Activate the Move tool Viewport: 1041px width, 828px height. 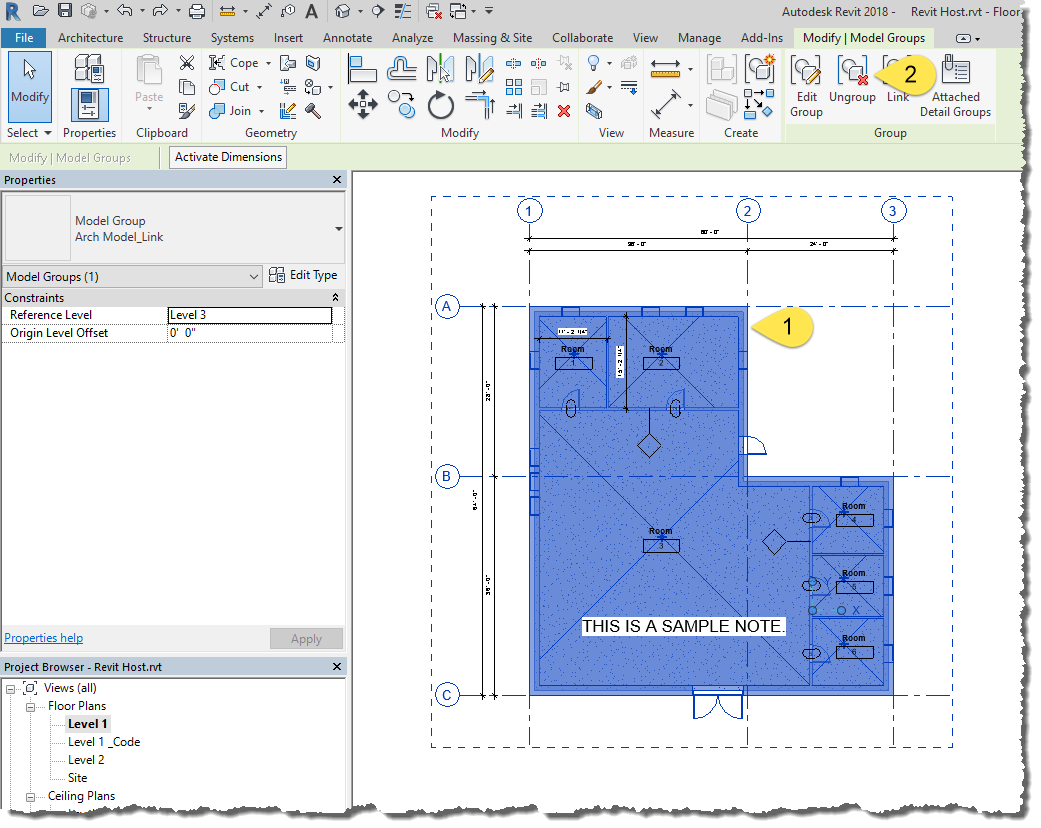(x=363, y=103)
